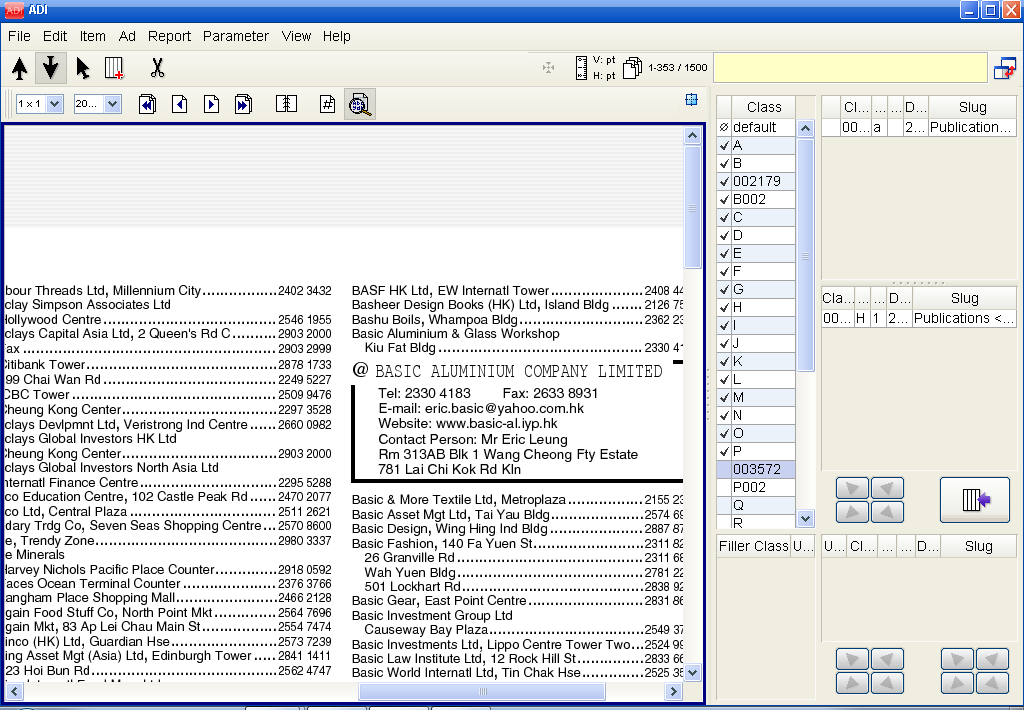
Task: Open the Report menu
Action: coord(169,36)
